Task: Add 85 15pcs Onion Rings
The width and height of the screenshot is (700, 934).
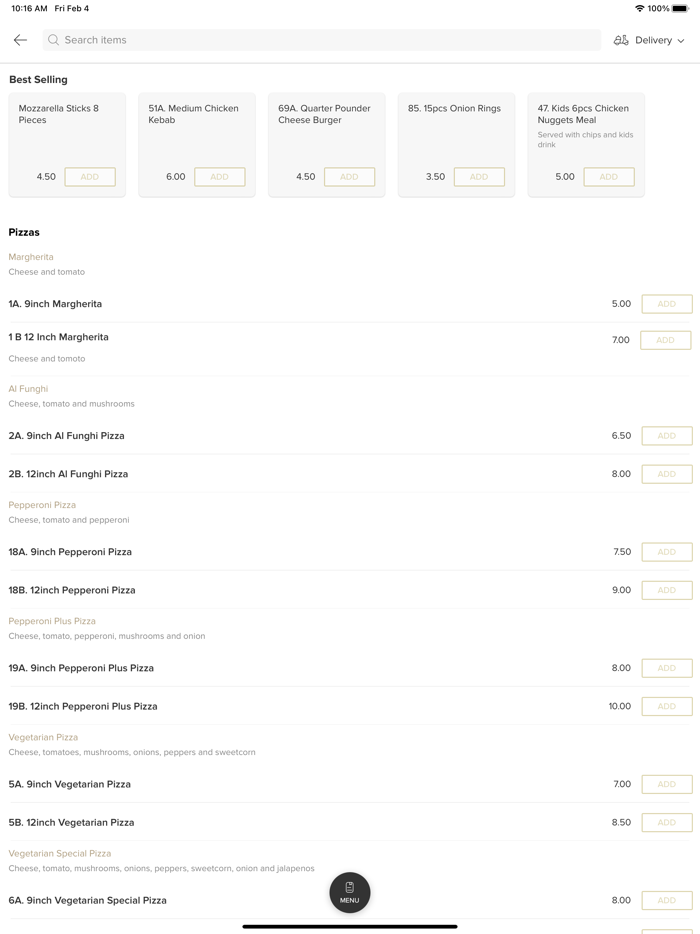Action: [479, 177]
